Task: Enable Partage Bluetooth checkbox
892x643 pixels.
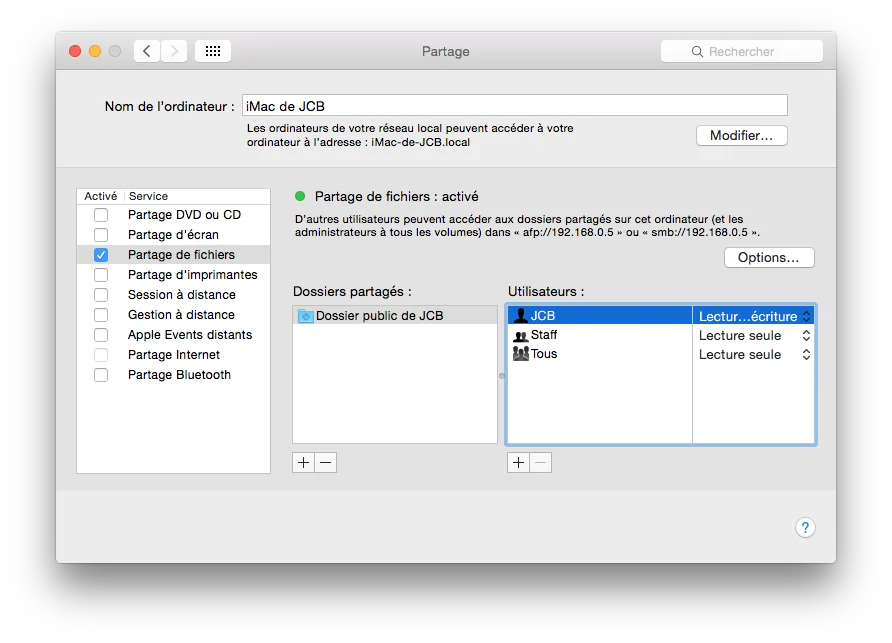Action: [101, 375]
